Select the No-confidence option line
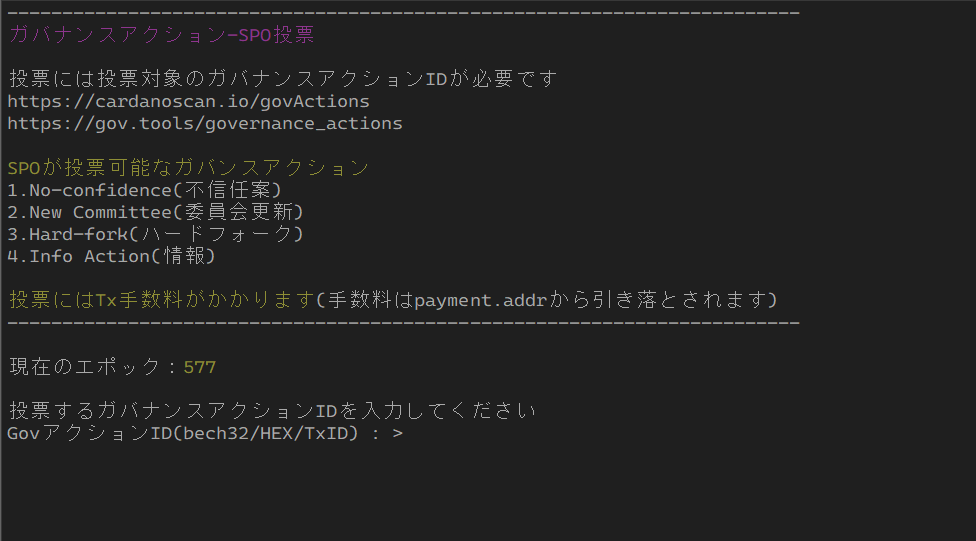The width and height of the screenshot is (976, 541). pos(144,190)
